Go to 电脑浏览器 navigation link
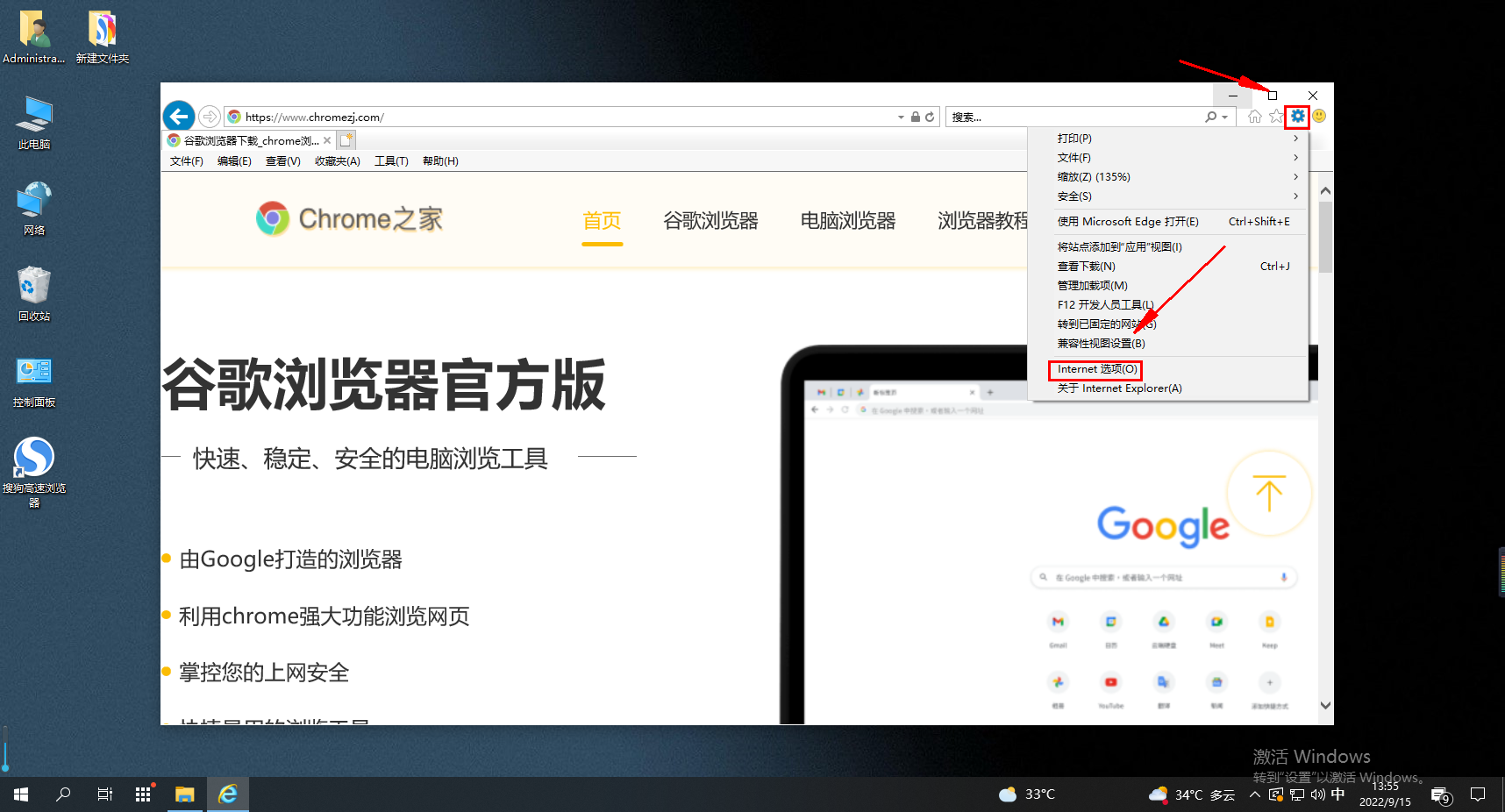 [x=848, y=221]
